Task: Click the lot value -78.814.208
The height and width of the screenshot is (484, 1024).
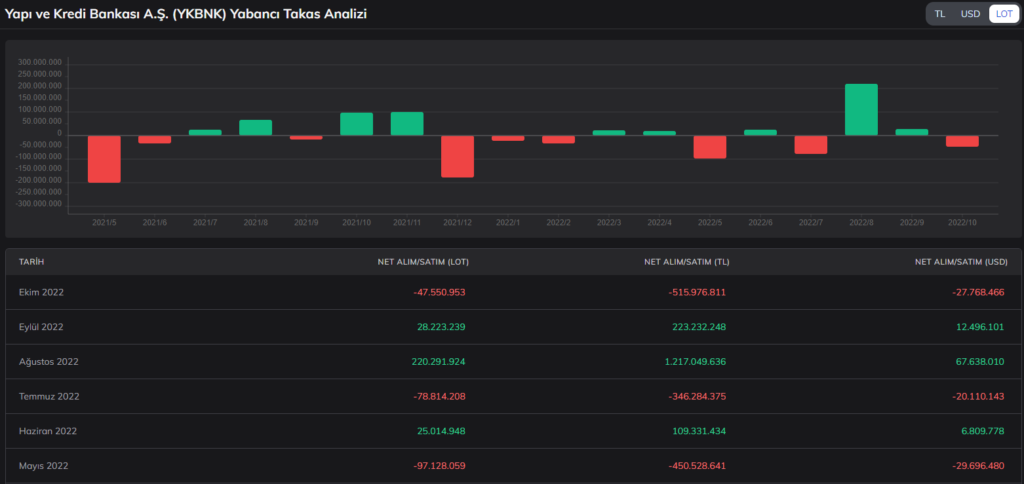Action: (x=440, y=396)
